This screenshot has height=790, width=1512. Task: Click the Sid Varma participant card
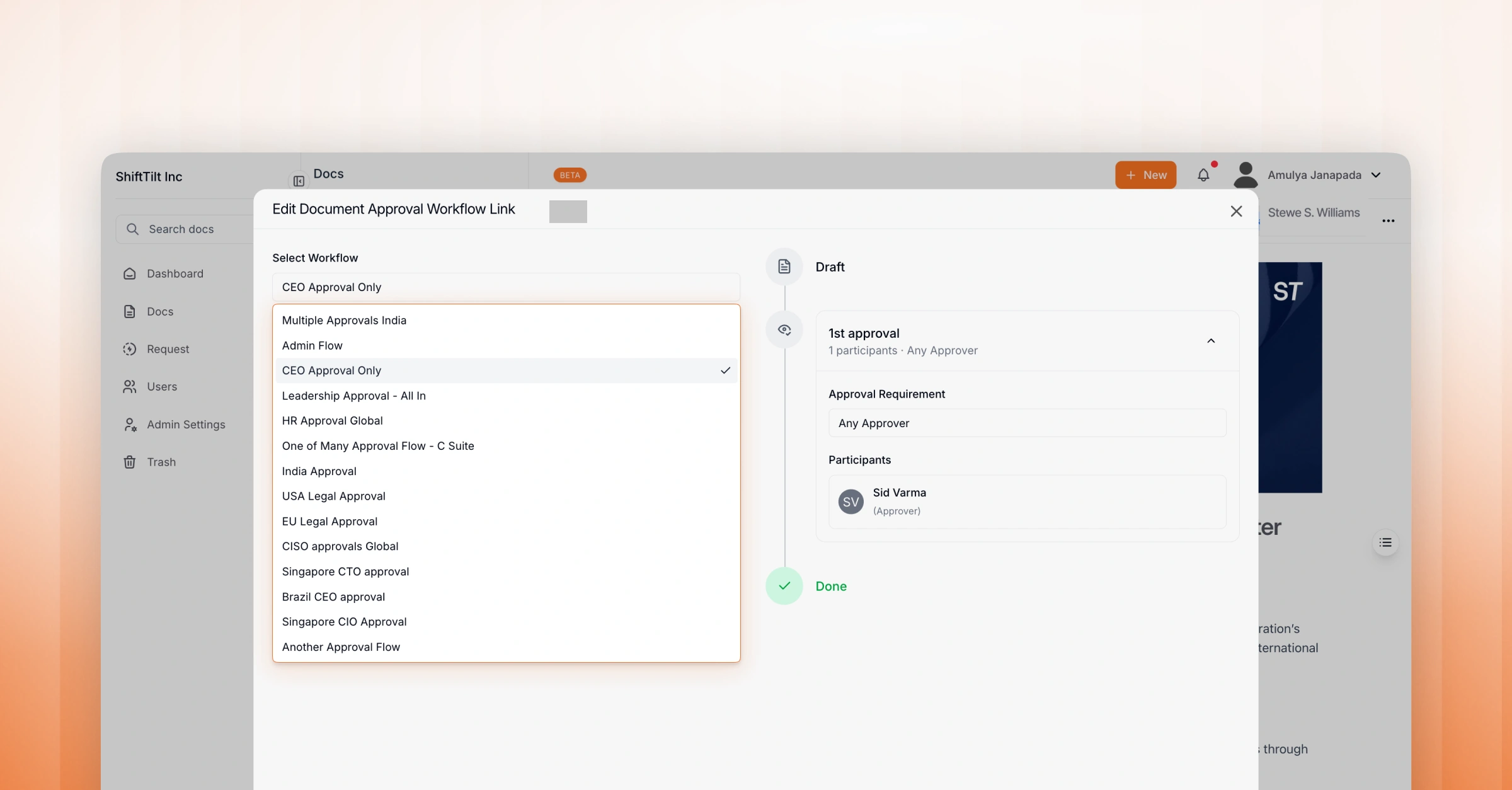point(1027,501)
